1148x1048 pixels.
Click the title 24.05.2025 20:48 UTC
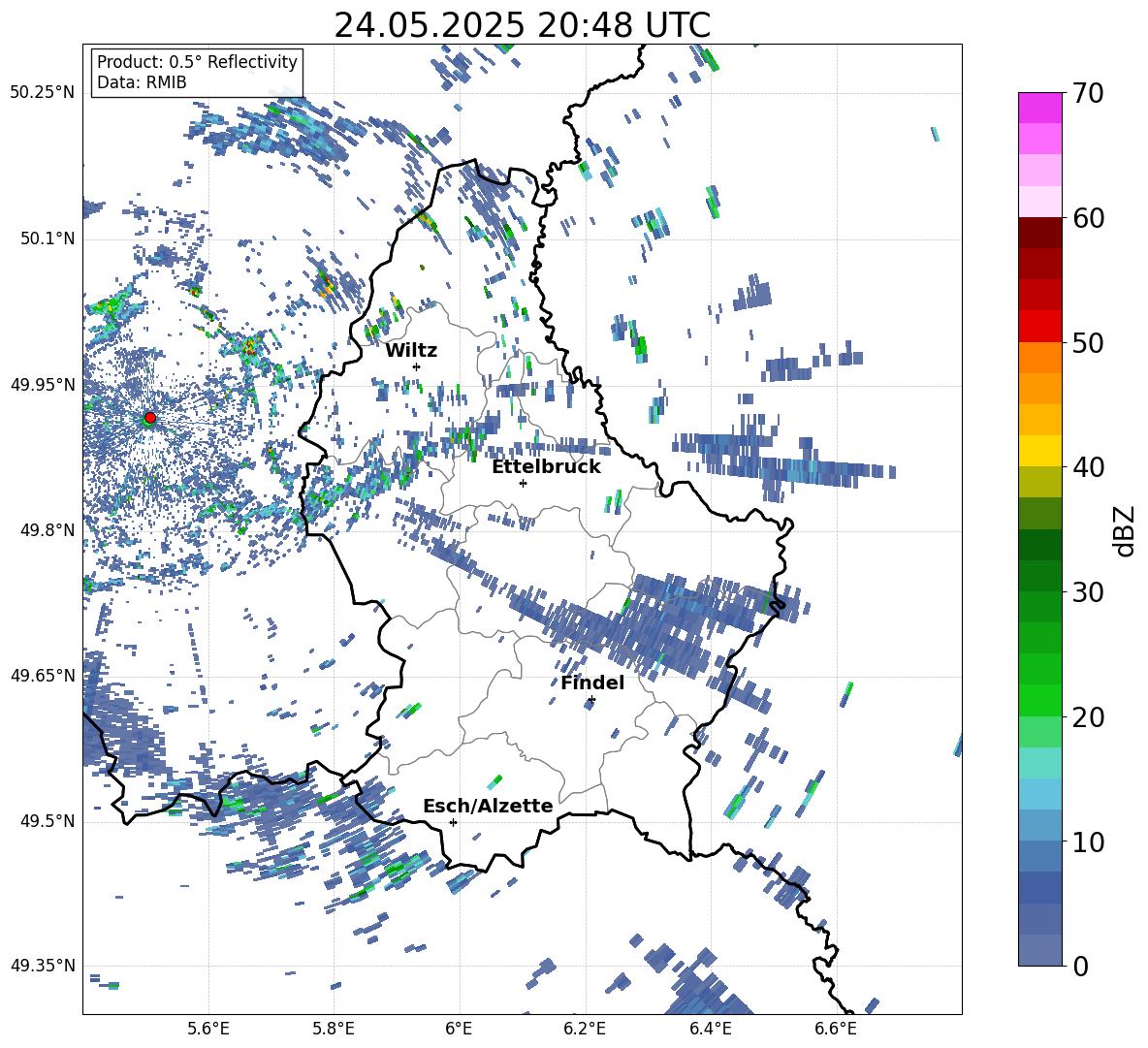coord(522,25)
